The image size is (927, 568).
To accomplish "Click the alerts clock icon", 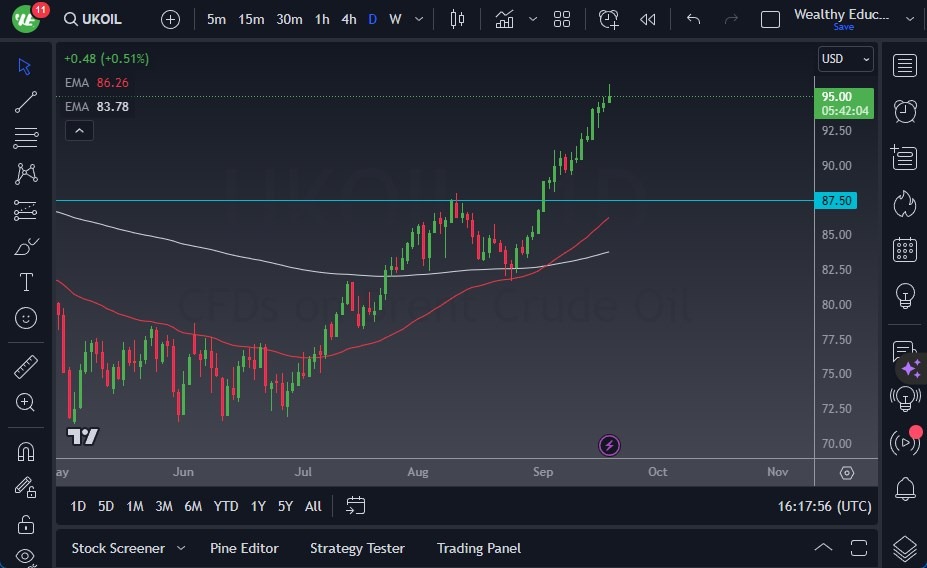I will [x=905, y=110].
